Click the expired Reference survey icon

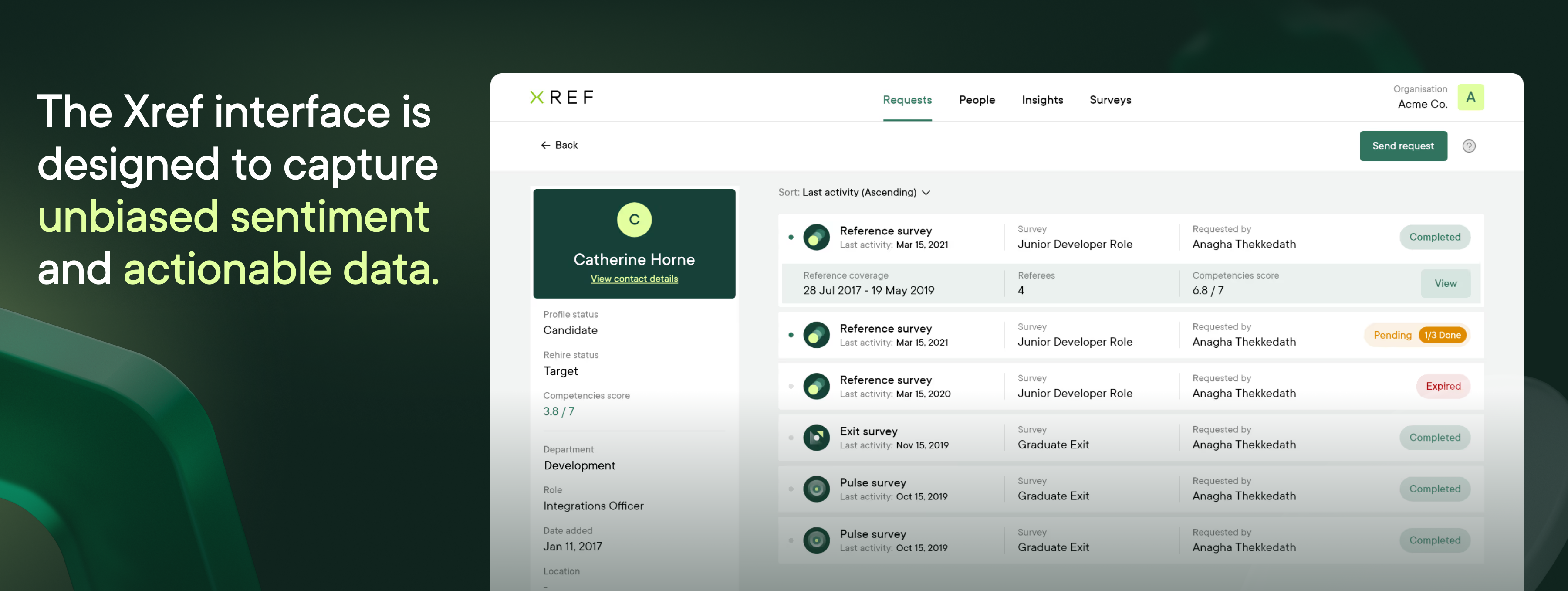[816, 386]
